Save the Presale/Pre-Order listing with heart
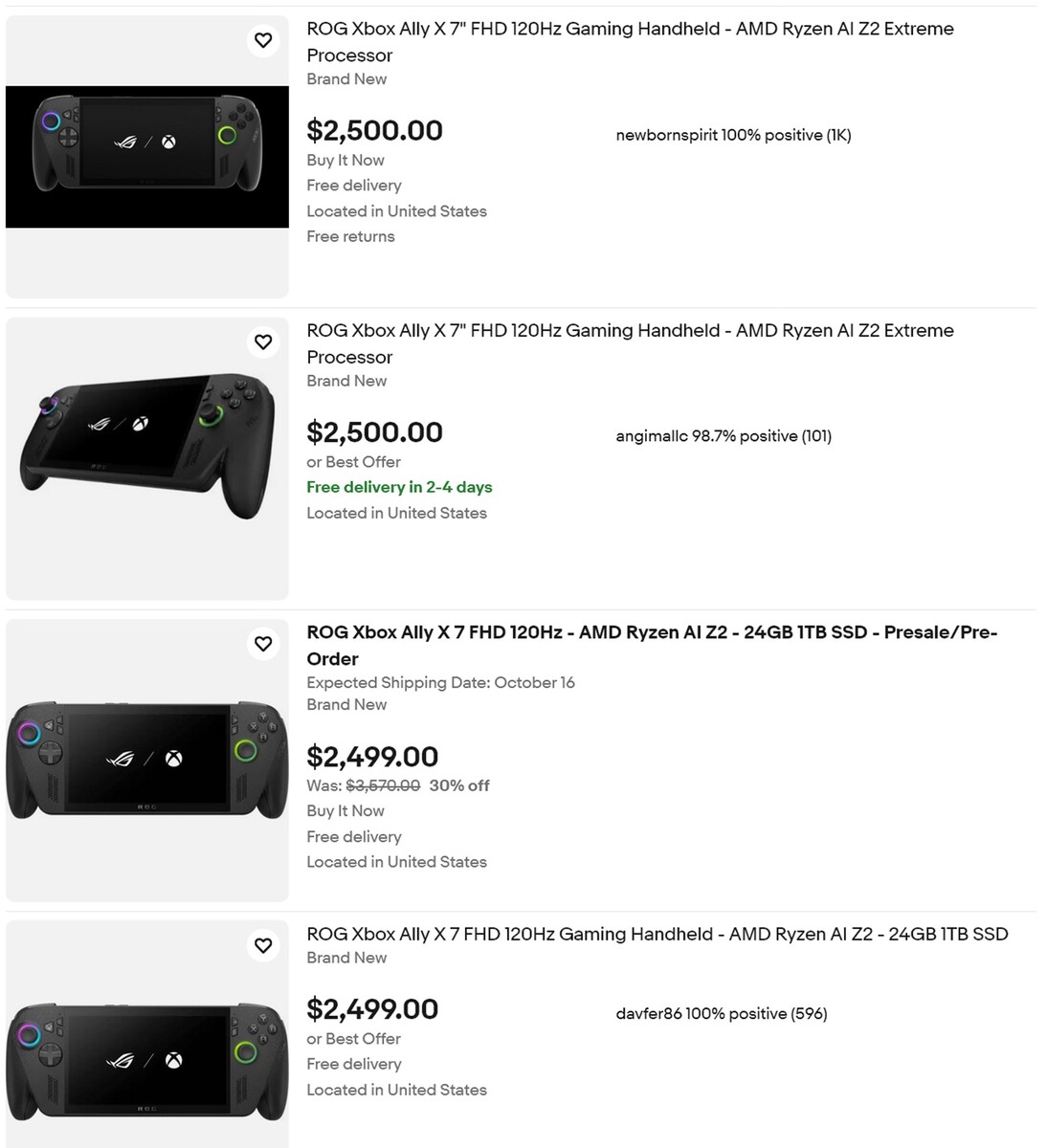The height and width of the screenshot is (1148, 1047). click(x=263, y=644)
